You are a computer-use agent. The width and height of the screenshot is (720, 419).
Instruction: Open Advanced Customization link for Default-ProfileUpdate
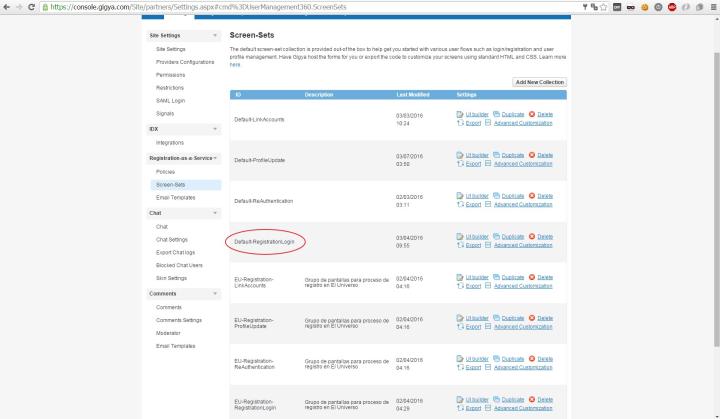(522, 163)
